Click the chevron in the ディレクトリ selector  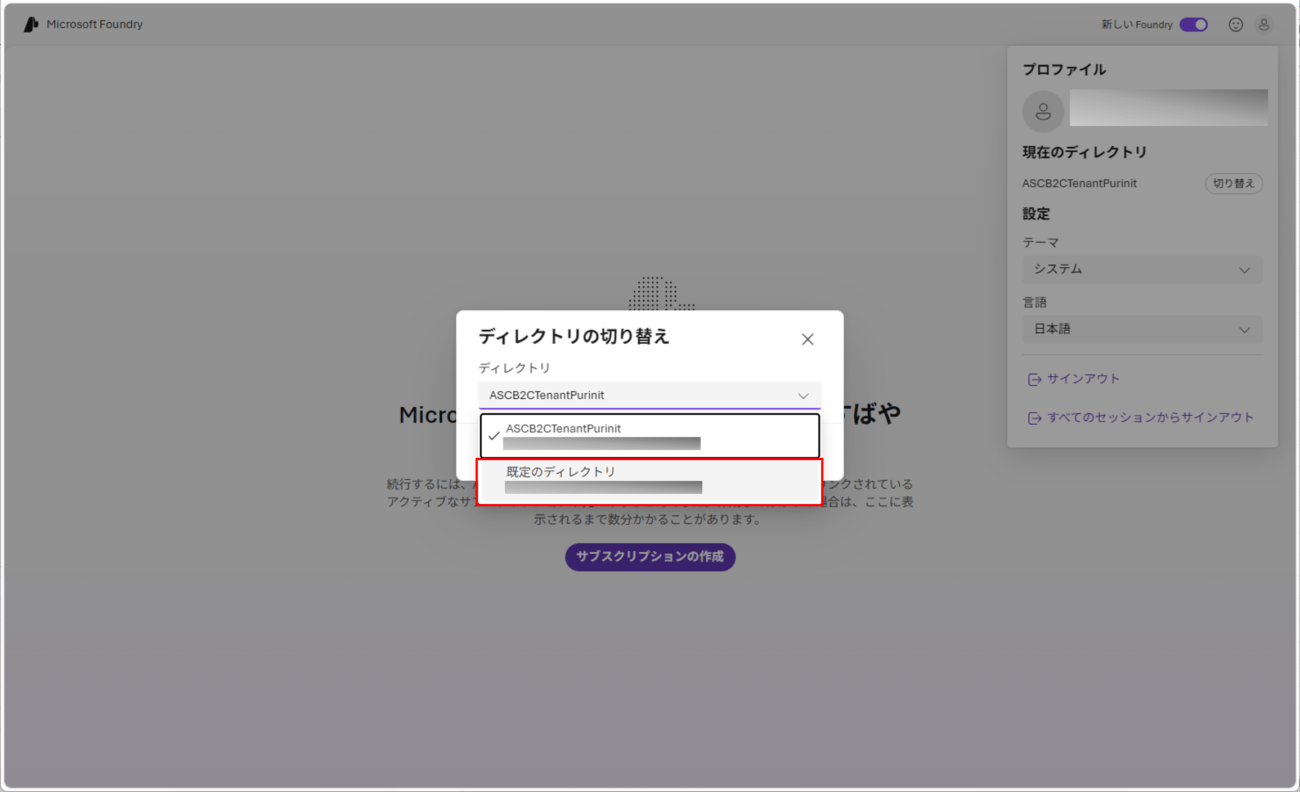pos(803,396)
